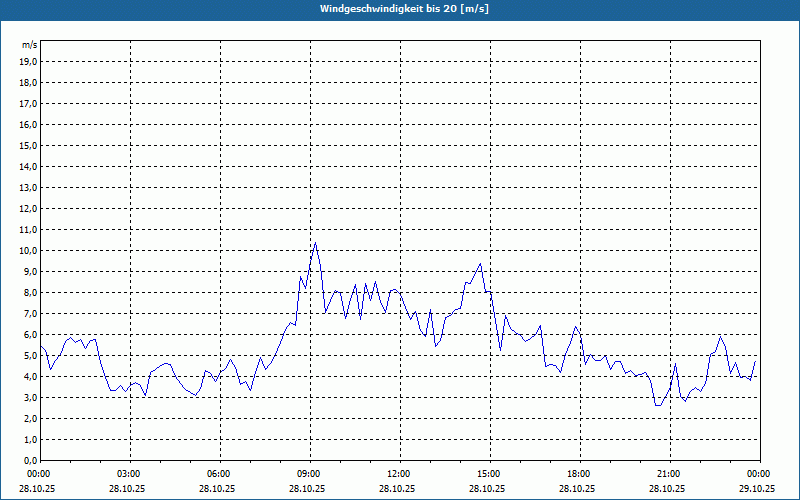The width and height of the screenshot is (800, 500).
Task: Click the wind speed line's peak above 10 m/s
Action: [315, 243]
